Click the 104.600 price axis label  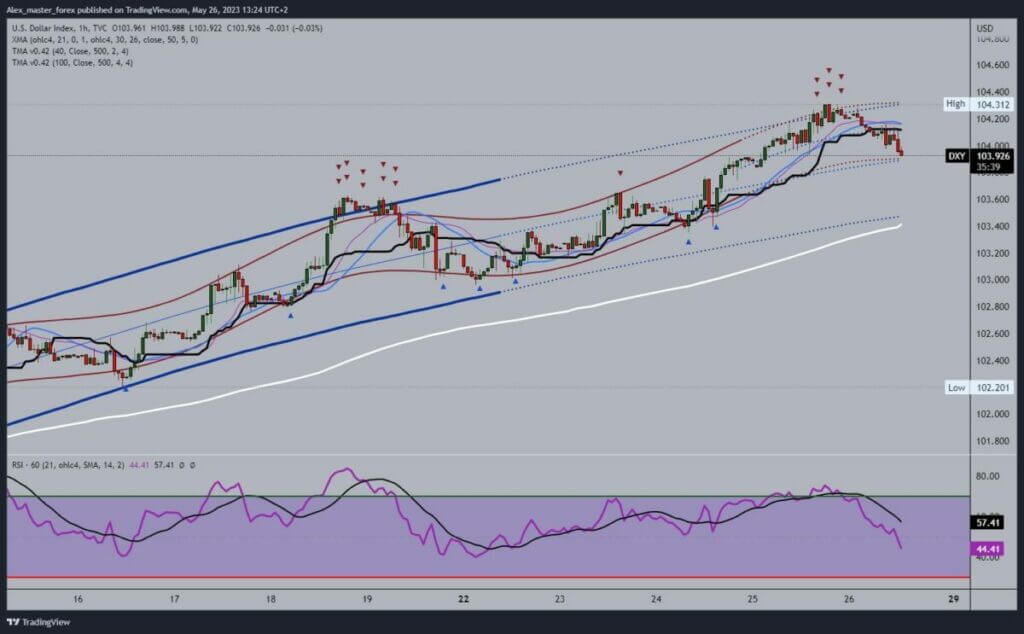(x=992, y=65)
